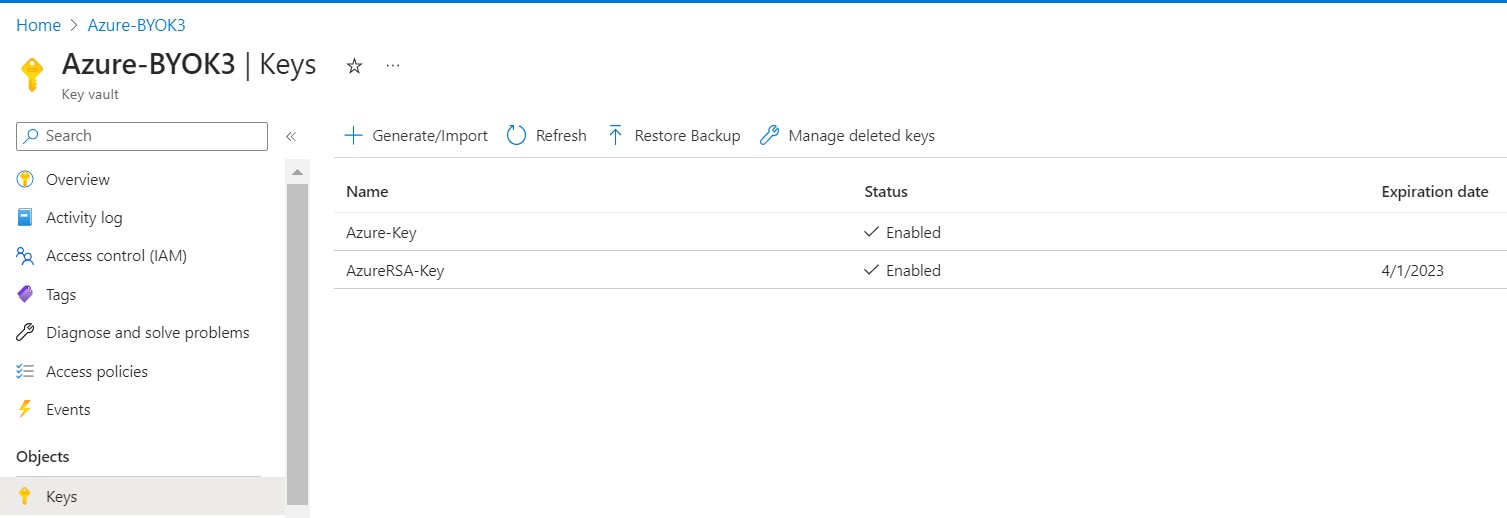Click the plus icon for Generate/Import

353,136
